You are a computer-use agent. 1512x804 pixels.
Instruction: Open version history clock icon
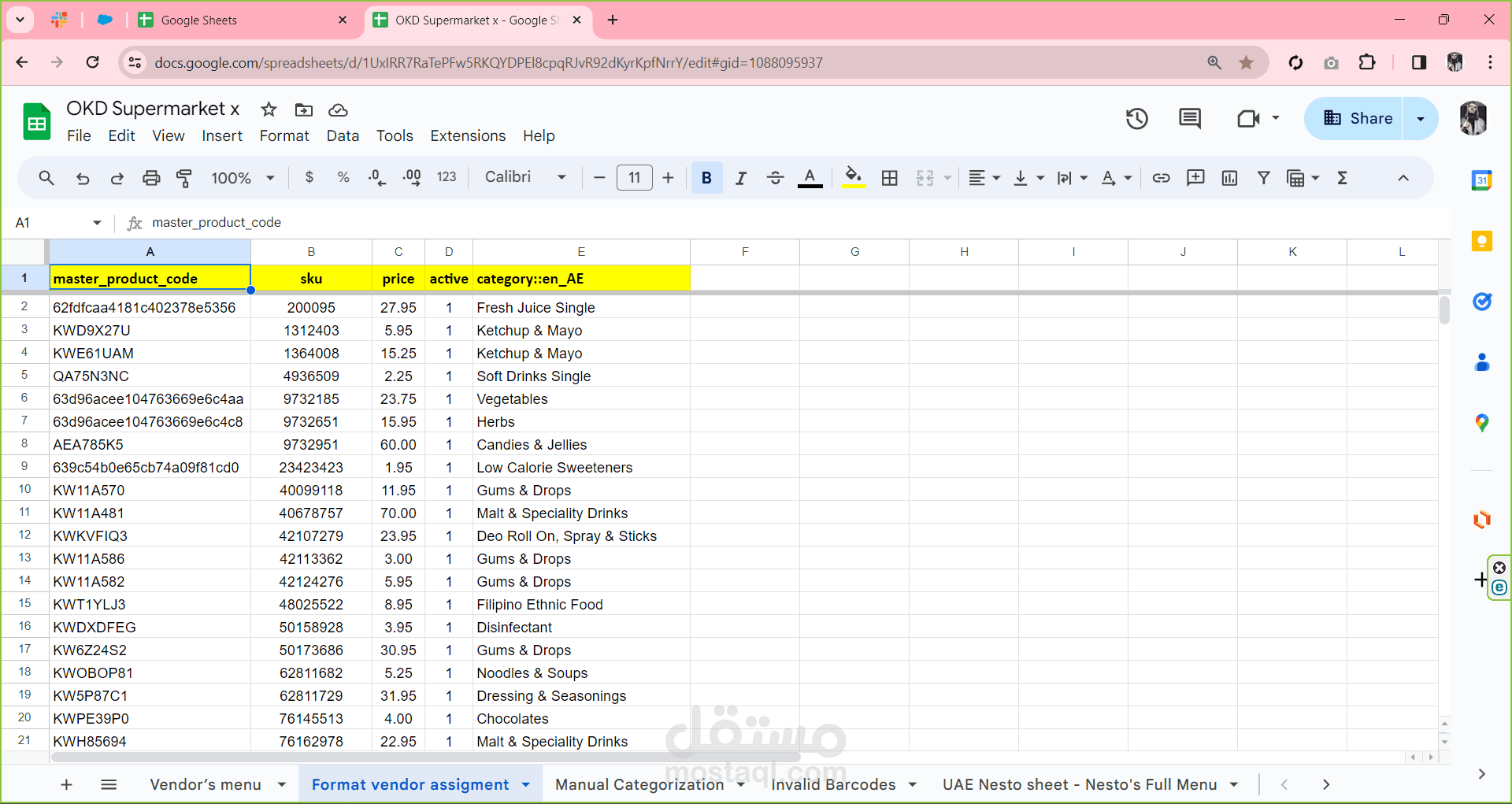pos(1136,119)
